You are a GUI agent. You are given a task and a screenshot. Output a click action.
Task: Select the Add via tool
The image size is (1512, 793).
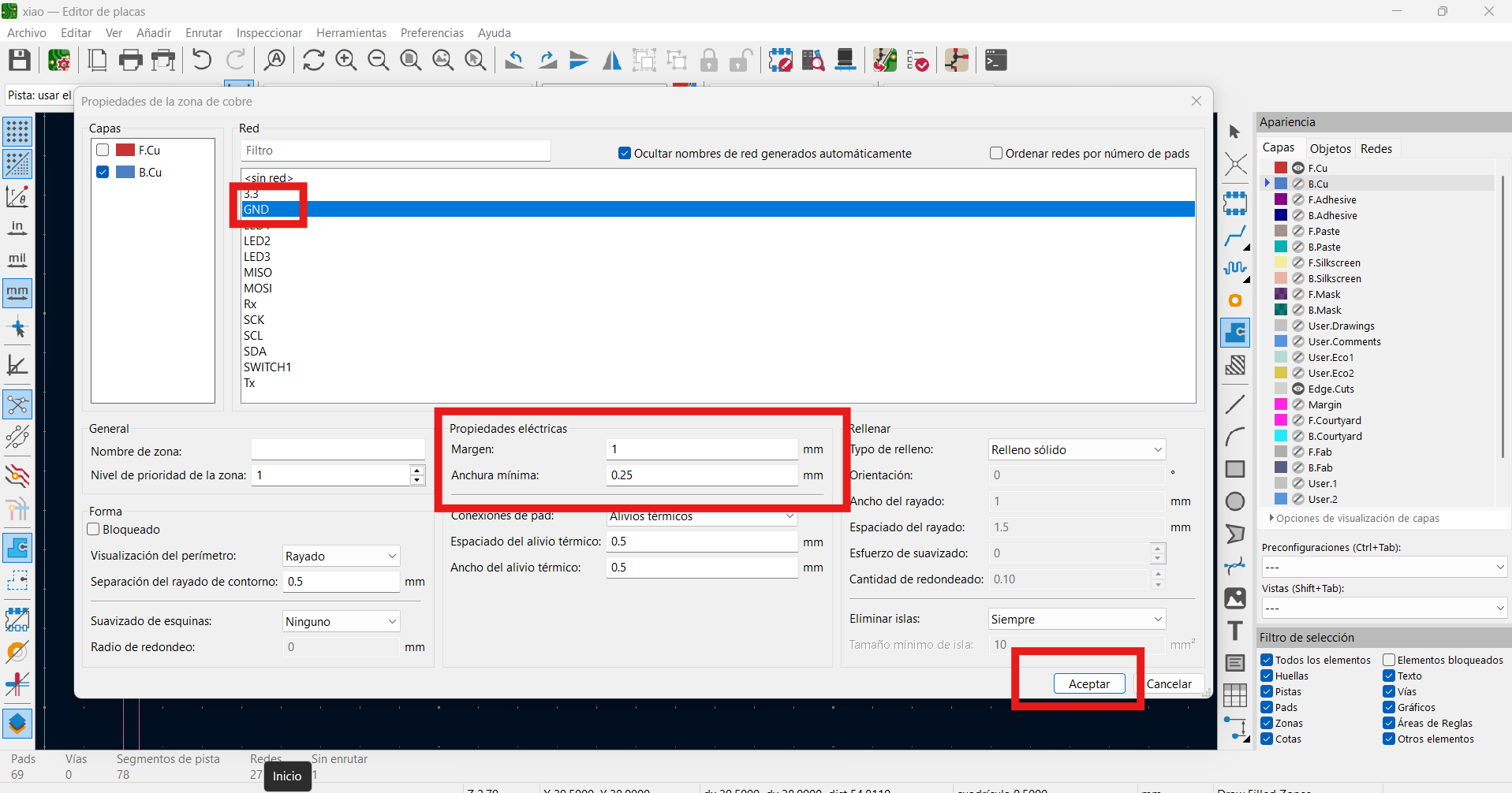point(1235,300)
